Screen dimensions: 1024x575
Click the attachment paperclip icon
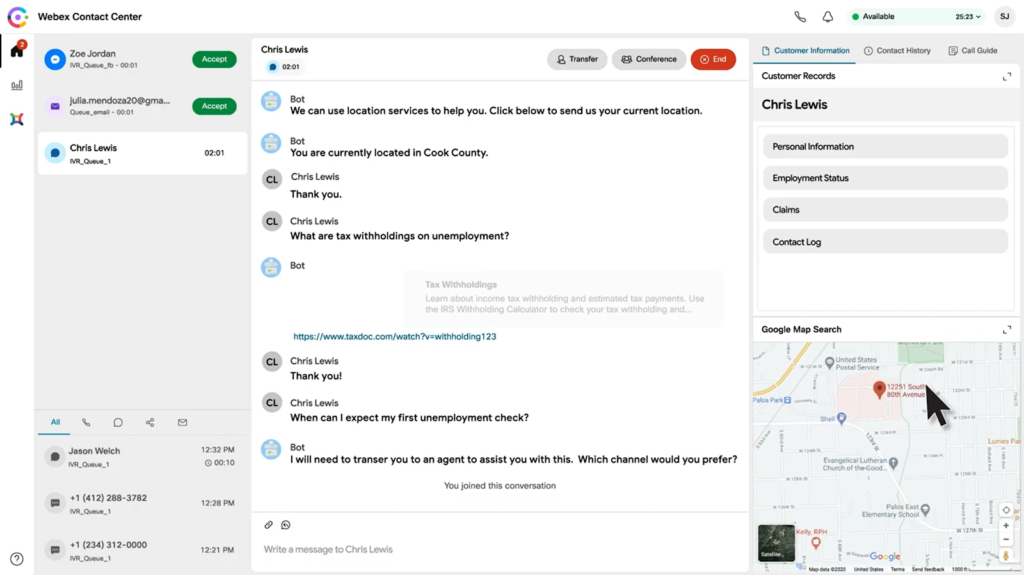click(x=268, y=525)
